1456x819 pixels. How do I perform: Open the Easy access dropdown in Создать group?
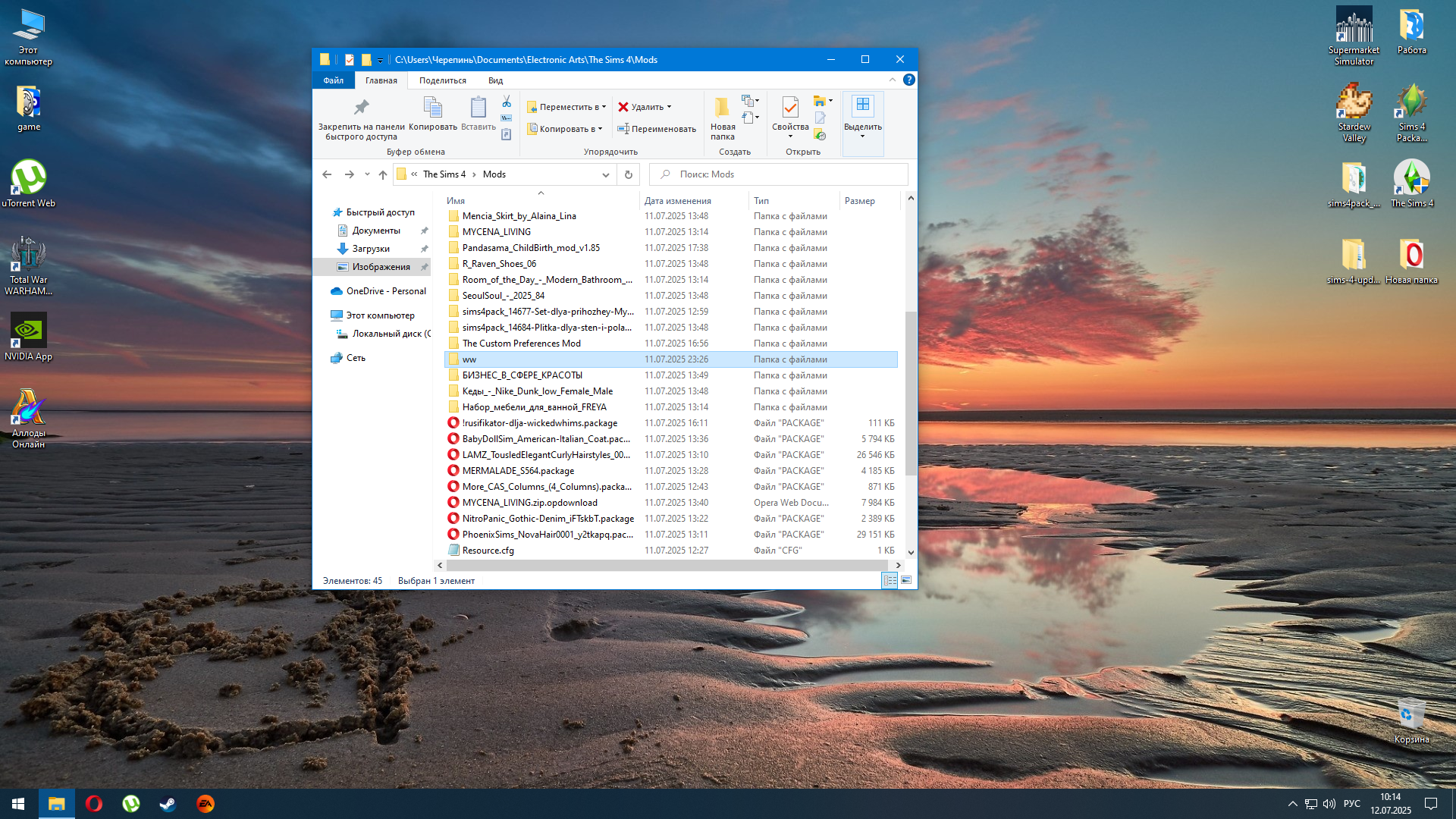click(x=751, y=118)
